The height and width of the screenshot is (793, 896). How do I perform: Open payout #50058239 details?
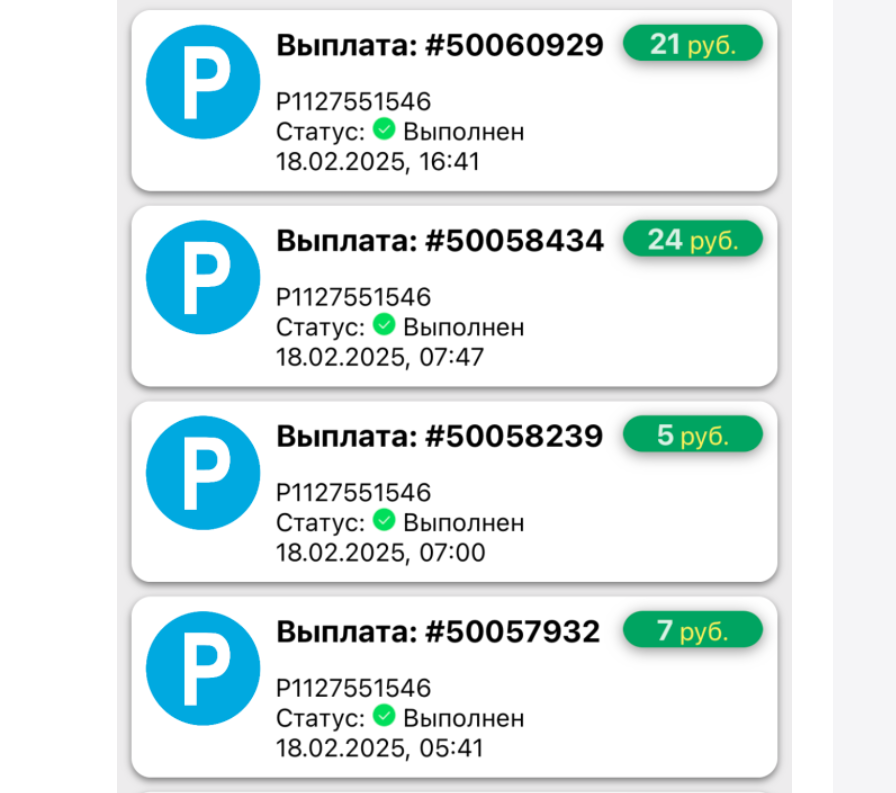(x=440, y=435)
